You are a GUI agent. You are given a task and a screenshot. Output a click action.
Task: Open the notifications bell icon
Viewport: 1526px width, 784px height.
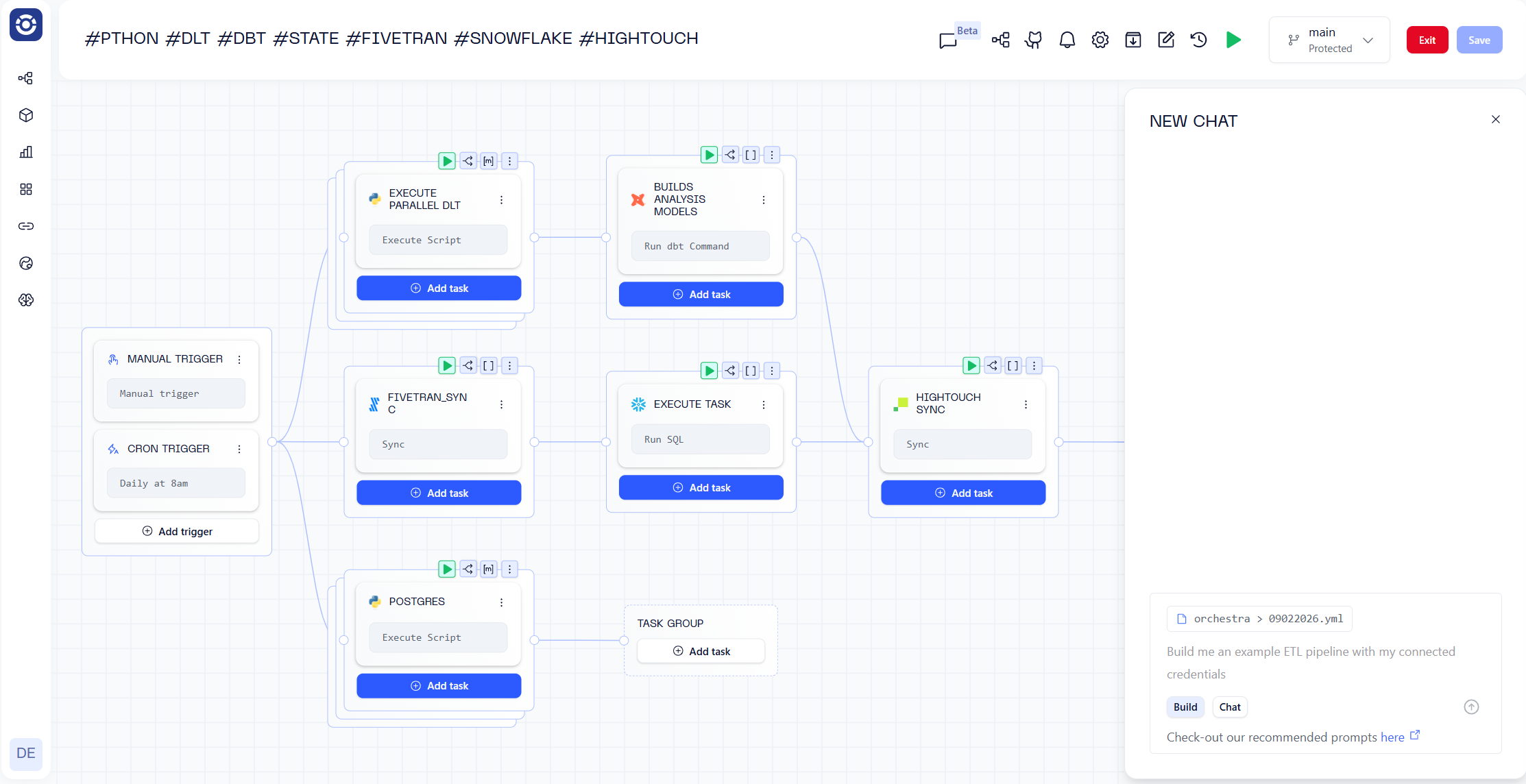pyautogui.click(x=1067, y=40)
